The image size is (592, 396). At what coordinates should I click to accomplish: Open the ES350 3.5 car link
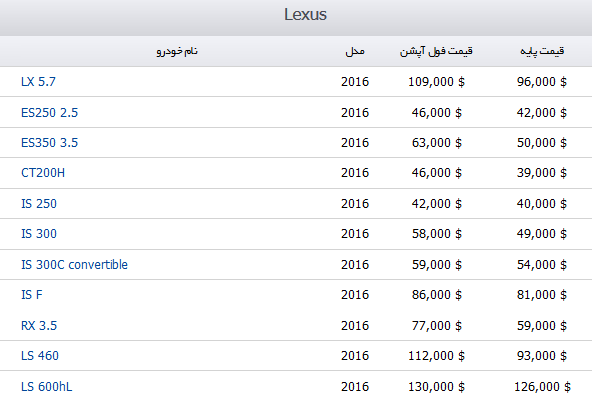coord(49,143)
